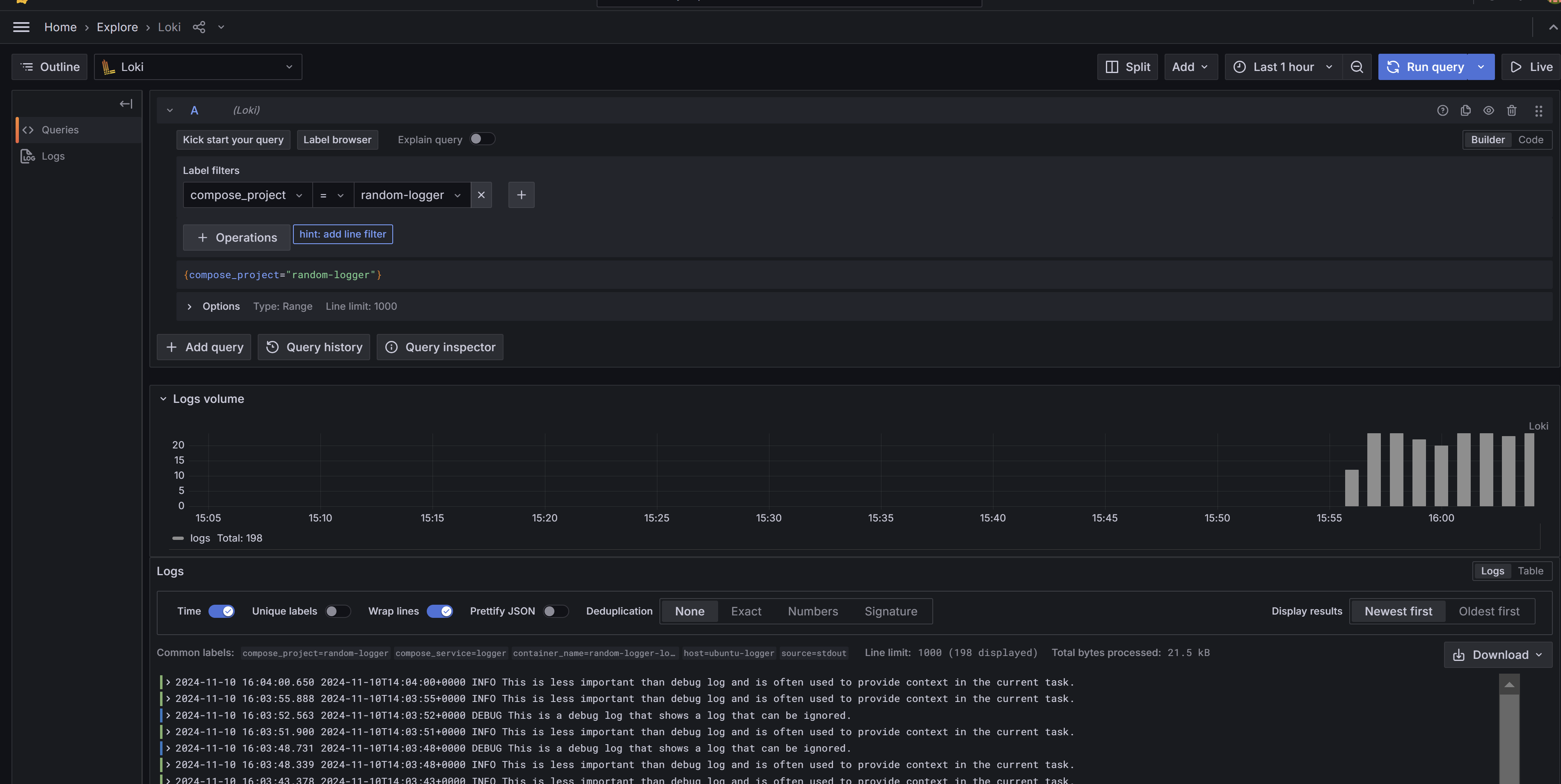
Task: Open query help icon in row A
Action: click(x=1442, y=110)
